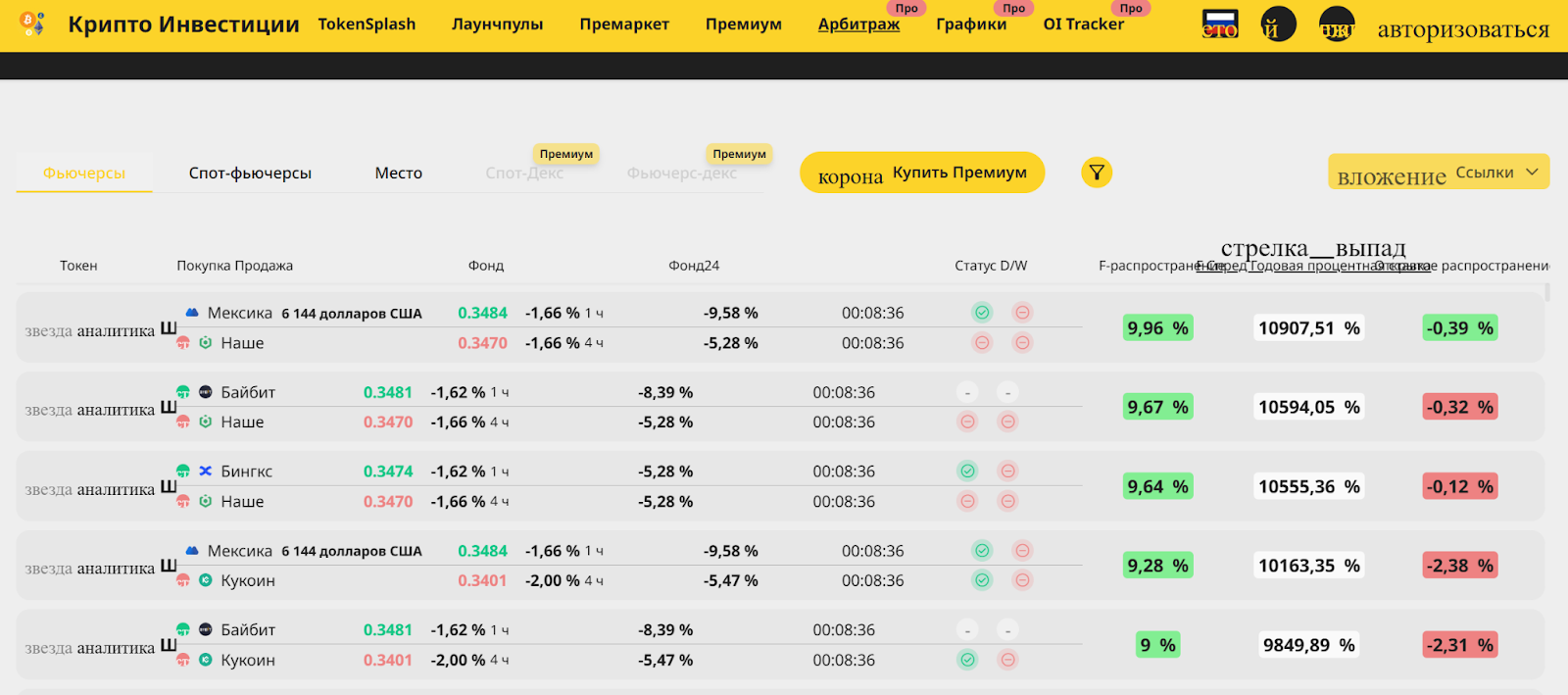This screenshot has width=1568, height=695.
Task: Click авторизоваться login link
Action: coord(1463,29)
